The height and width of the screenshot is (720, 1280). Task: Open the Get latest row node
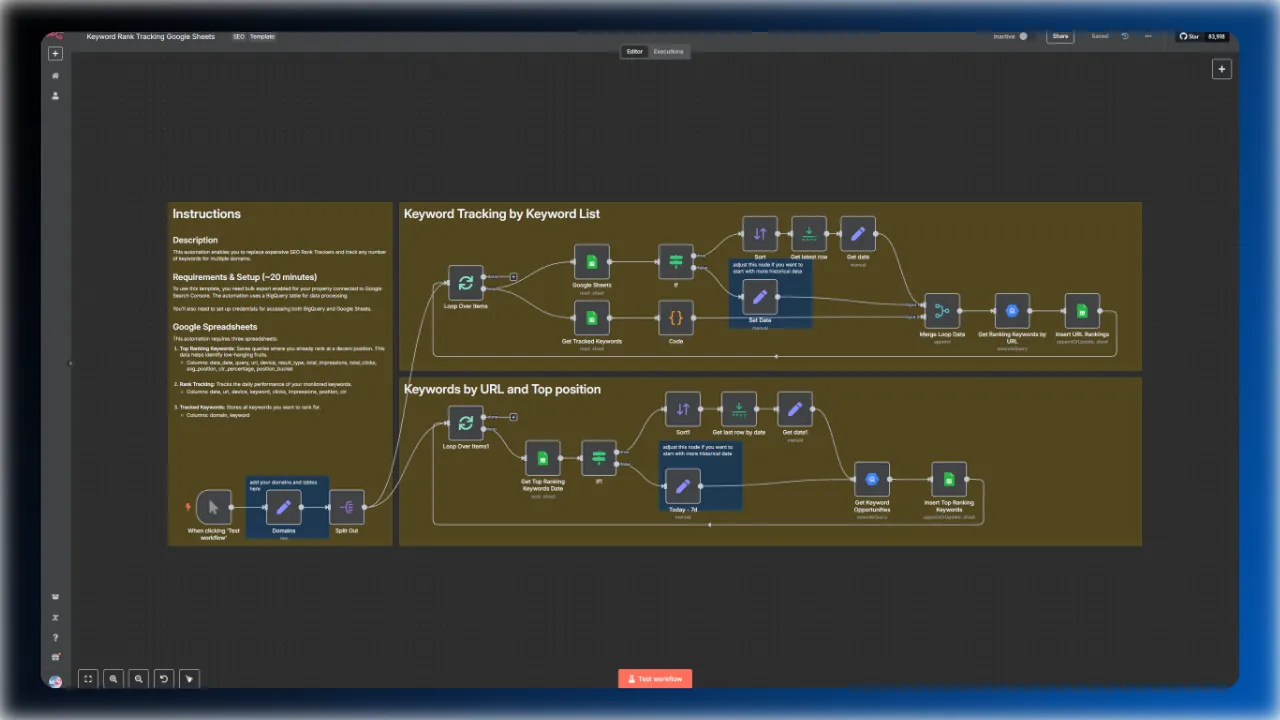[x=809, y=234]
